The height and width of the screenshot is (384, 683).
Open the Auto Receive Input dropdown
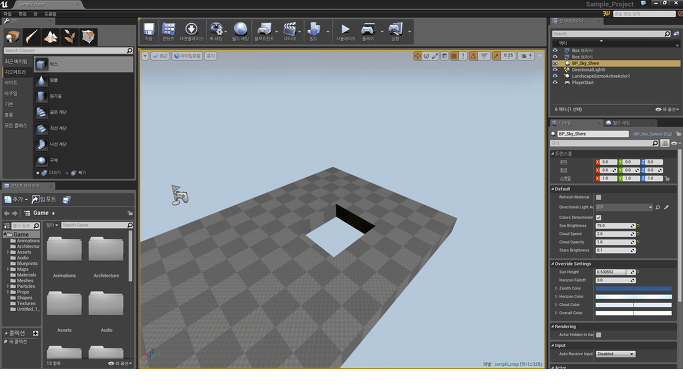coord(615,354)
